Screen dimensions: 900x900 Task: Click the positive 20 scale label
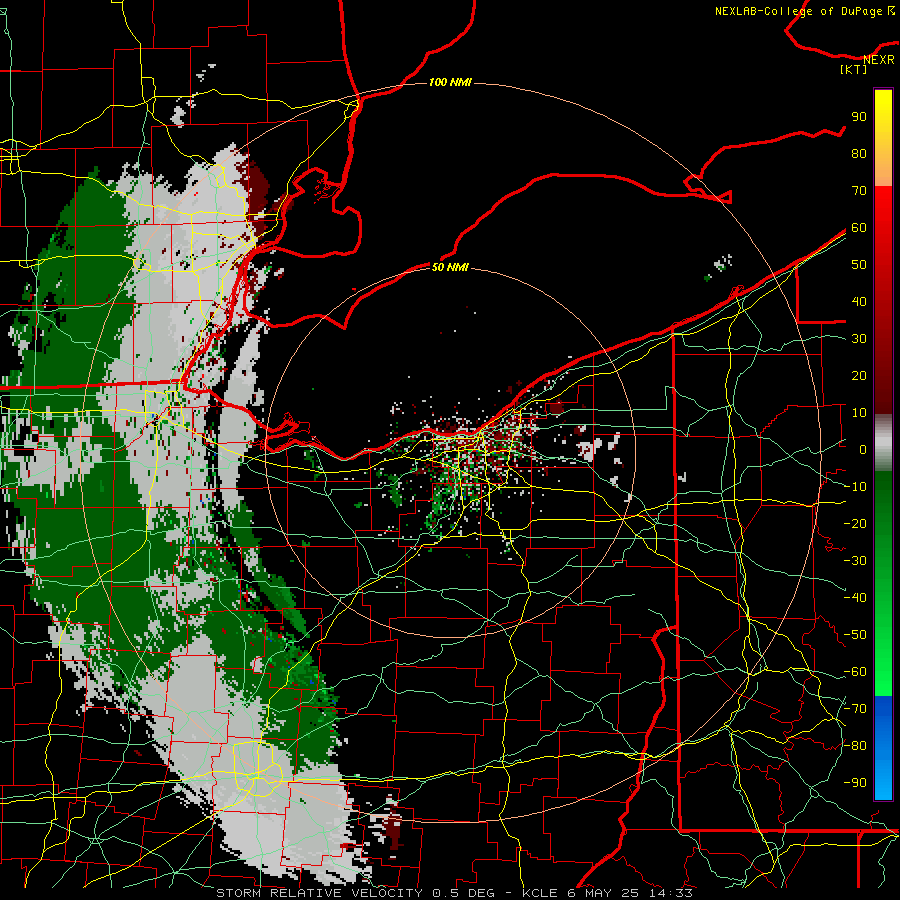(859, 375)
